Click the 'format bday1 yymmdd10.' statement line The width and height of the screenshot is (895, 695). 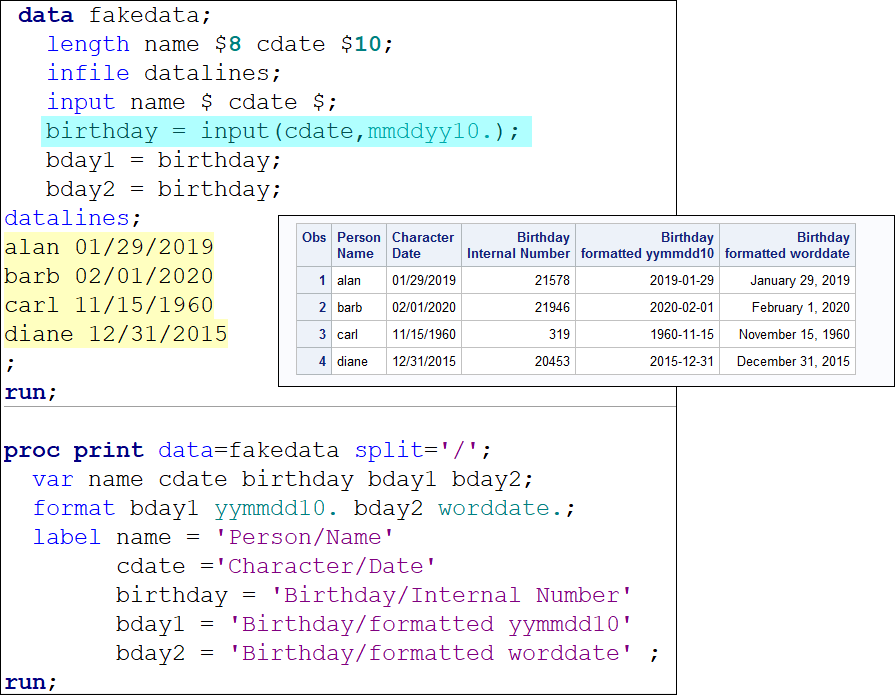(304, 508)
